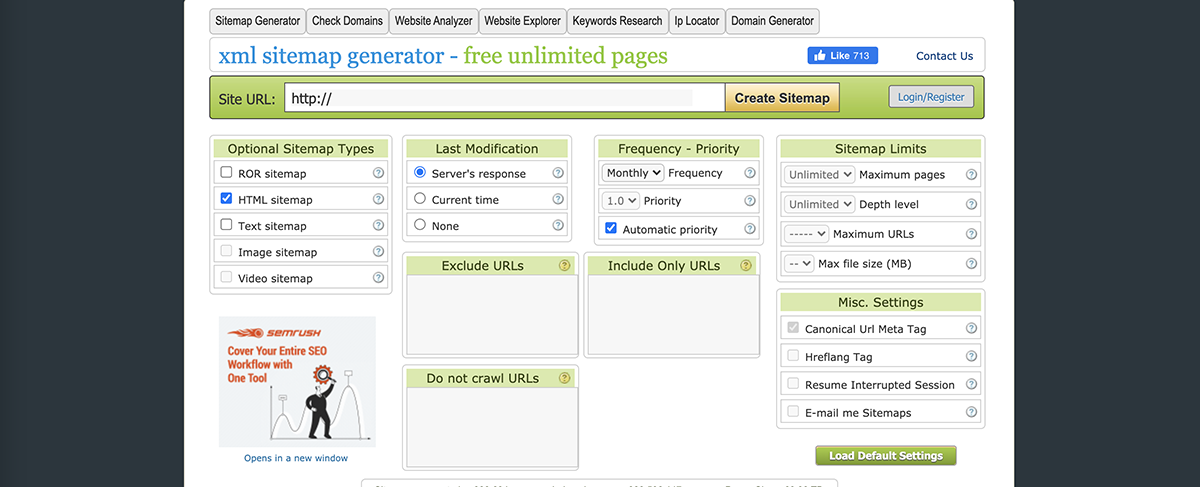Viewport: 1200px width, 487px height.
Task: Open help icon for Current time
Action: [558, 199]
